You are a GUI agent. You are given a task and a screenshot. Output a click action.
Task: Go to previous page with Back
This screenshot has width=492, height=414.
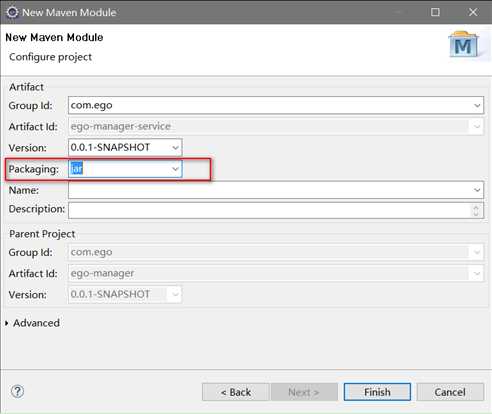click(x=236, y=392)
